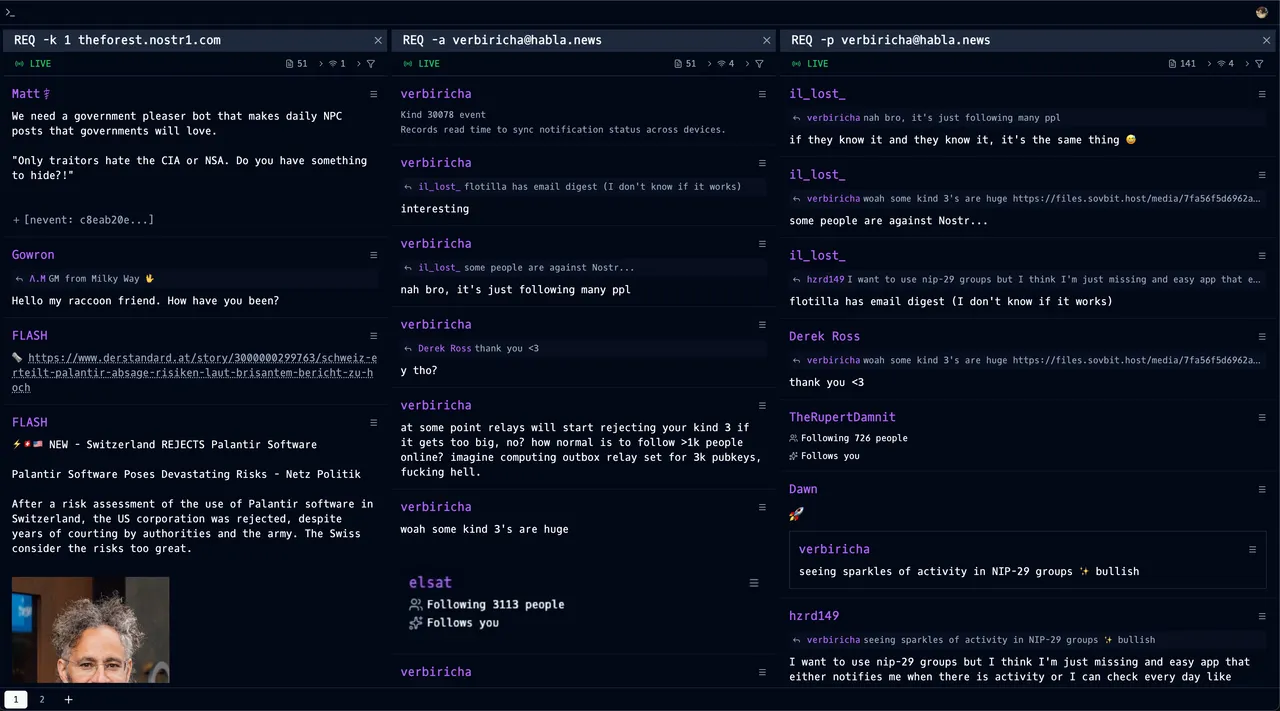Toggle LIVE indicator in REQ -p verbiricha panel

[810, 64]
